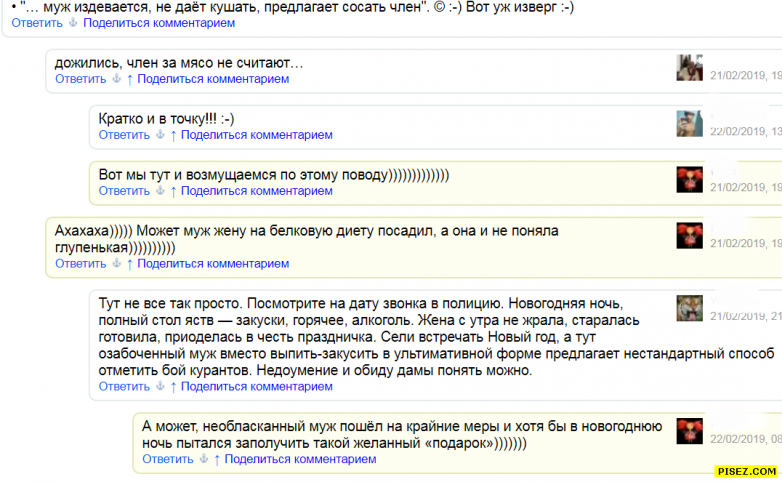Screen dimensions: 782x482
Task: Click up-arrow parent icon under 'Вот мы тут' comment
Action: pos(173,191)
